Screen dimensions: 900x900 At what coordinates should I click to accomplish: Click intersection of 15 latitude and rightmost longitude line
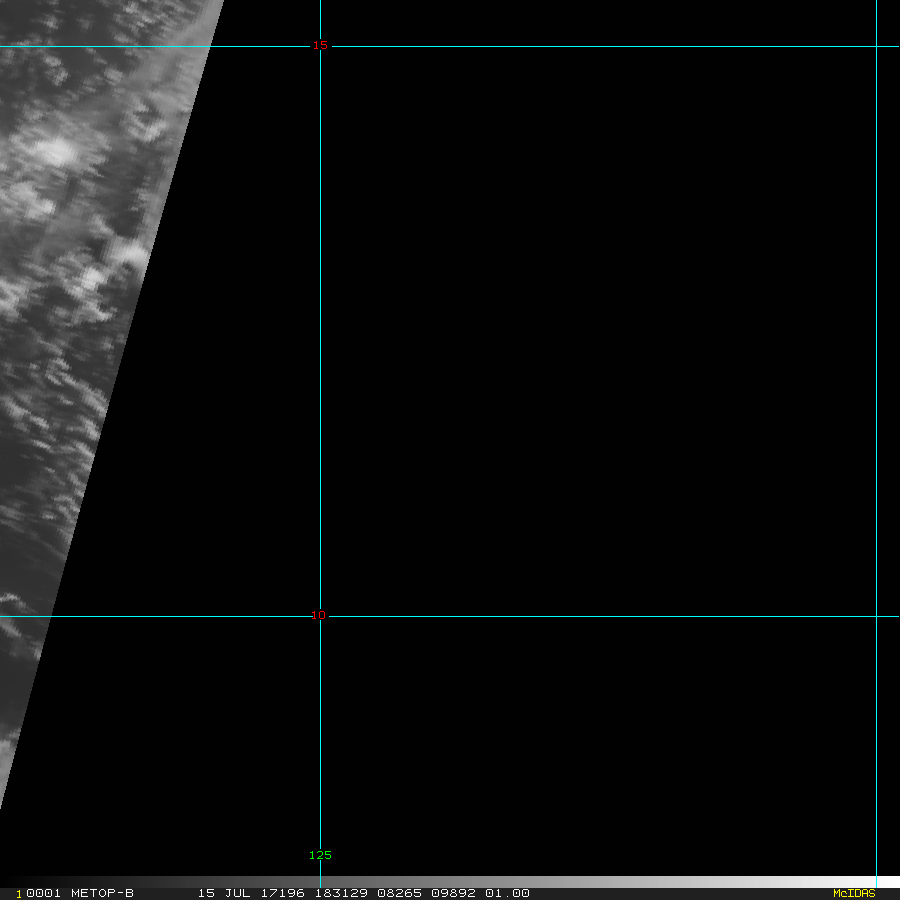tap(876, 46)
